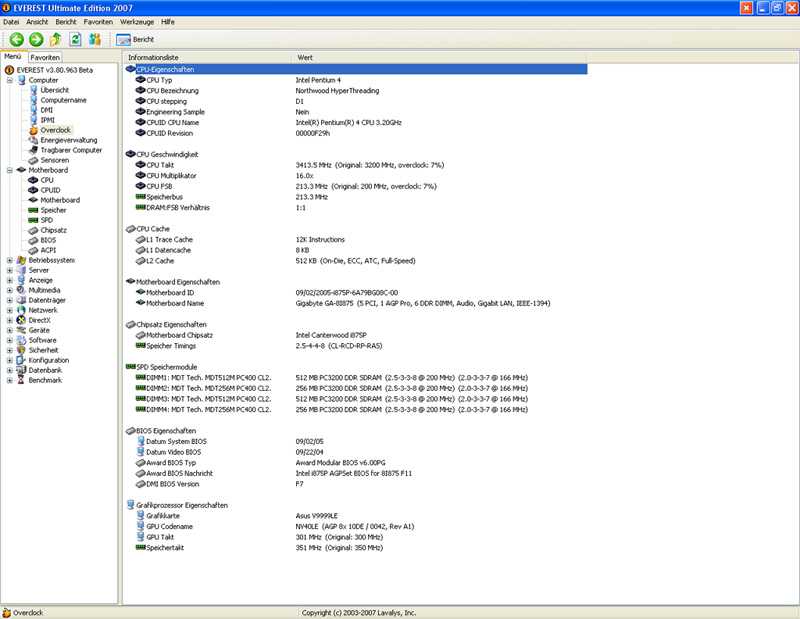Screen dimensions: 800x619
Task: Click the Informationsliste column header
Action: point(207,58)
